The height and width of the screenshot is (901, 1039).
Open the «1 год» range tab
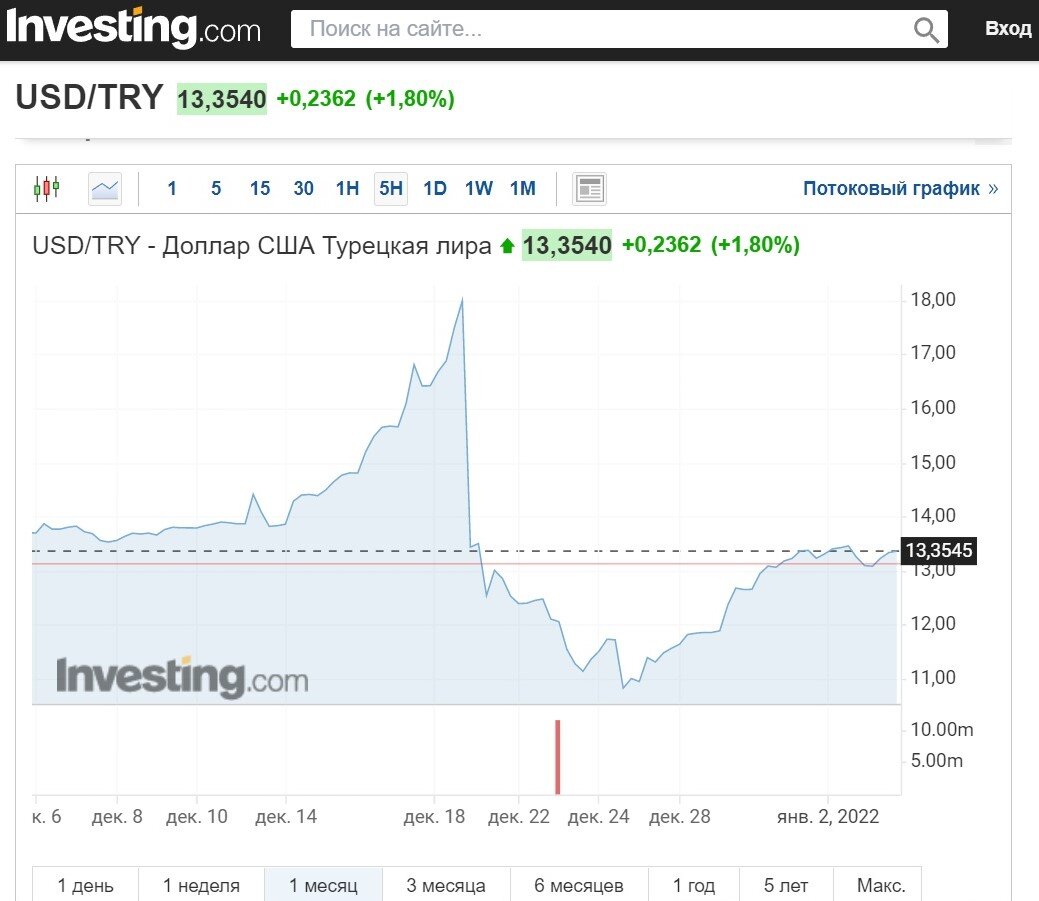coord(694,885)
